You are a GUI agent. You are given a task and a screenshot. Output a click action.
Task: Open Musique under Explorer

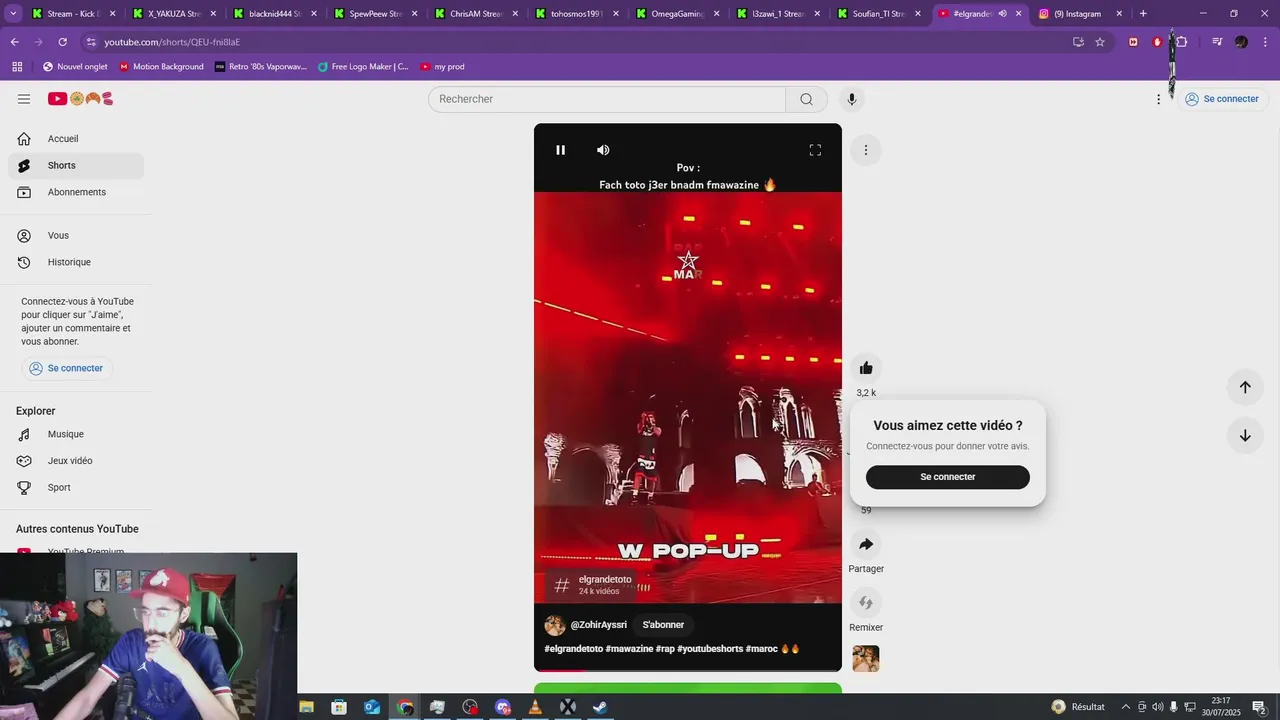76,434
